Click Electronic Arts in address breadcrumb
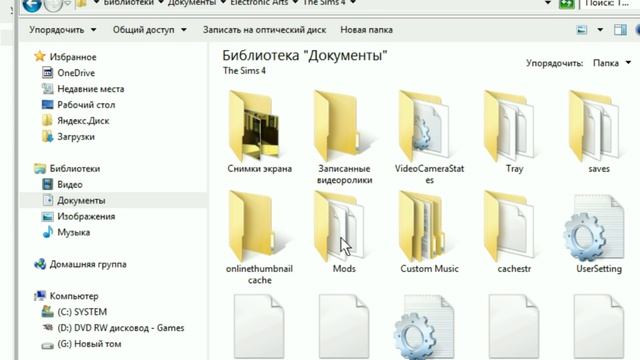 pyautogui.click(x=259, y=3)
